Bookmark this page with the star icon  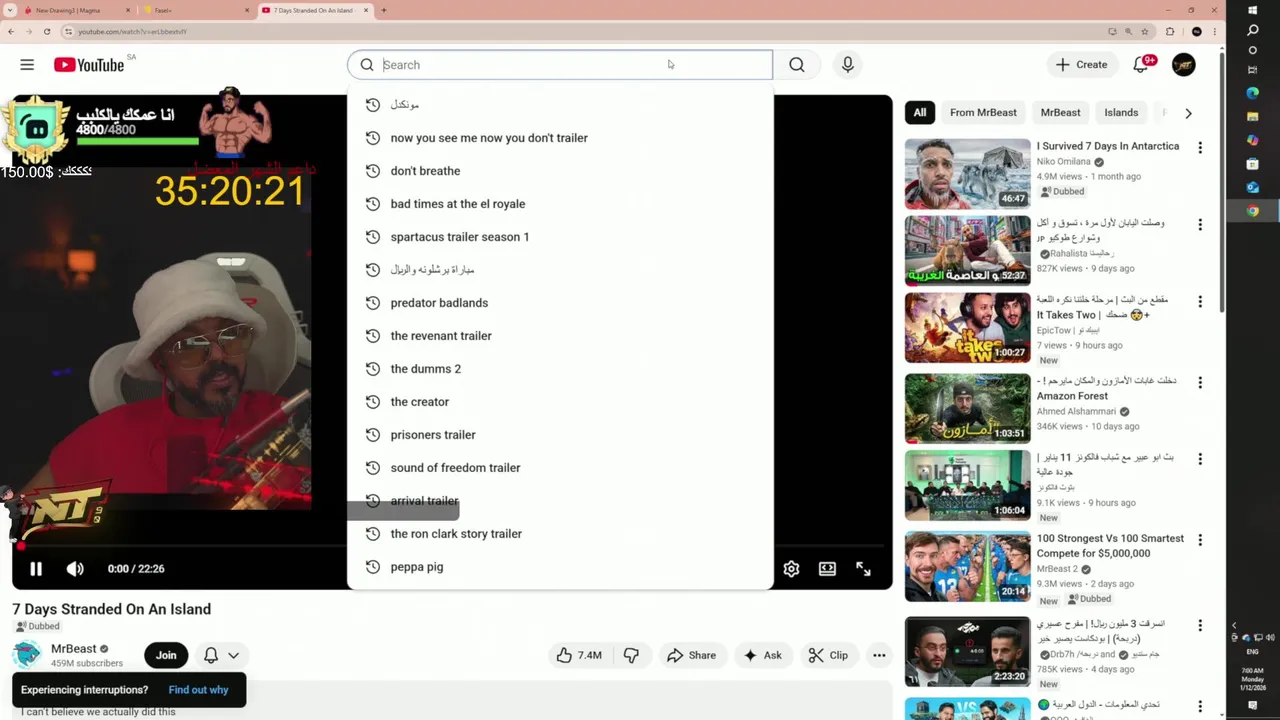pyautogui.click(x=1145, y=31)
